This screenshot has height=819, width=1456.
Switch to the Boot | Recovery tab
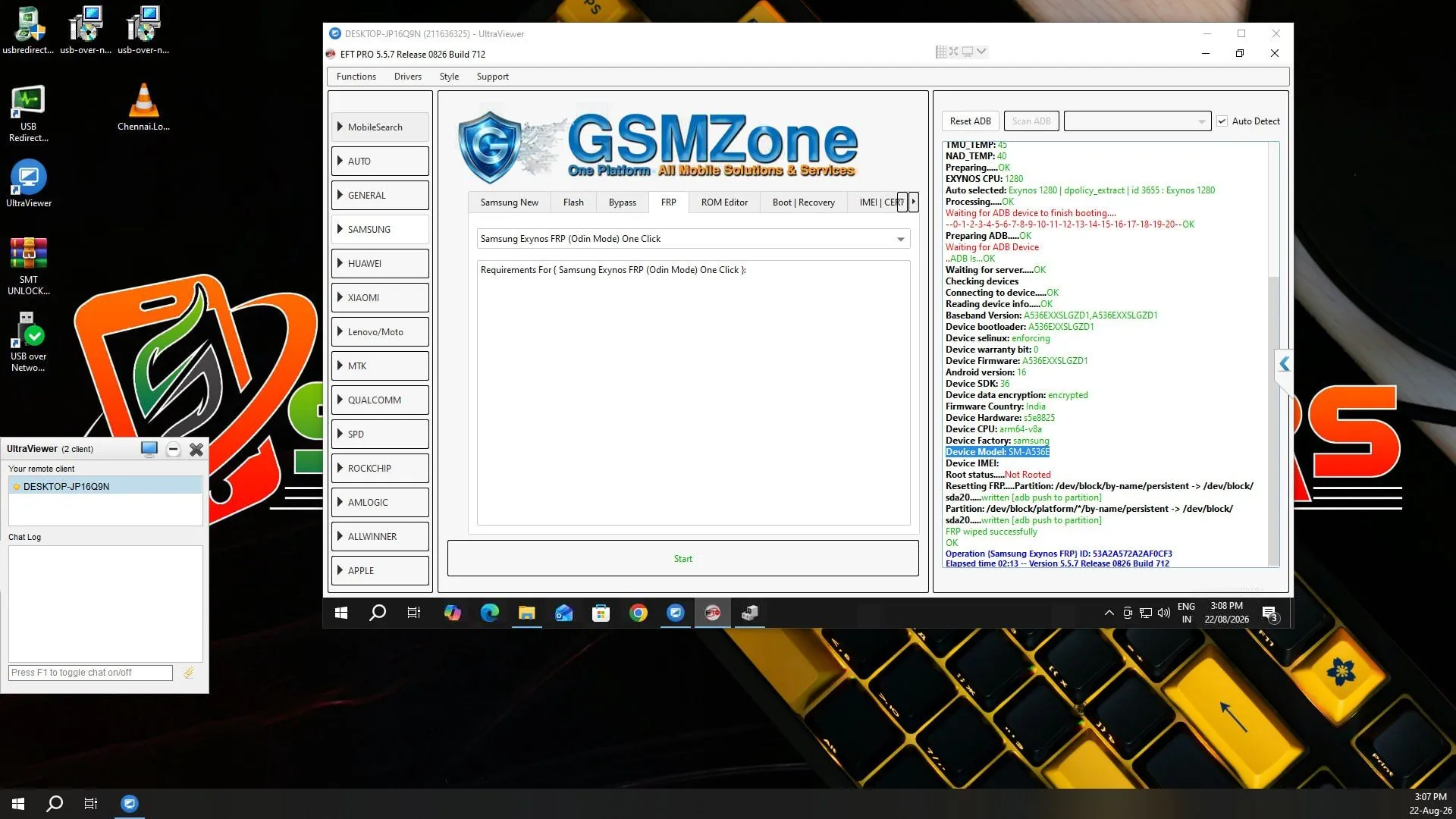(x=804, y=202)
